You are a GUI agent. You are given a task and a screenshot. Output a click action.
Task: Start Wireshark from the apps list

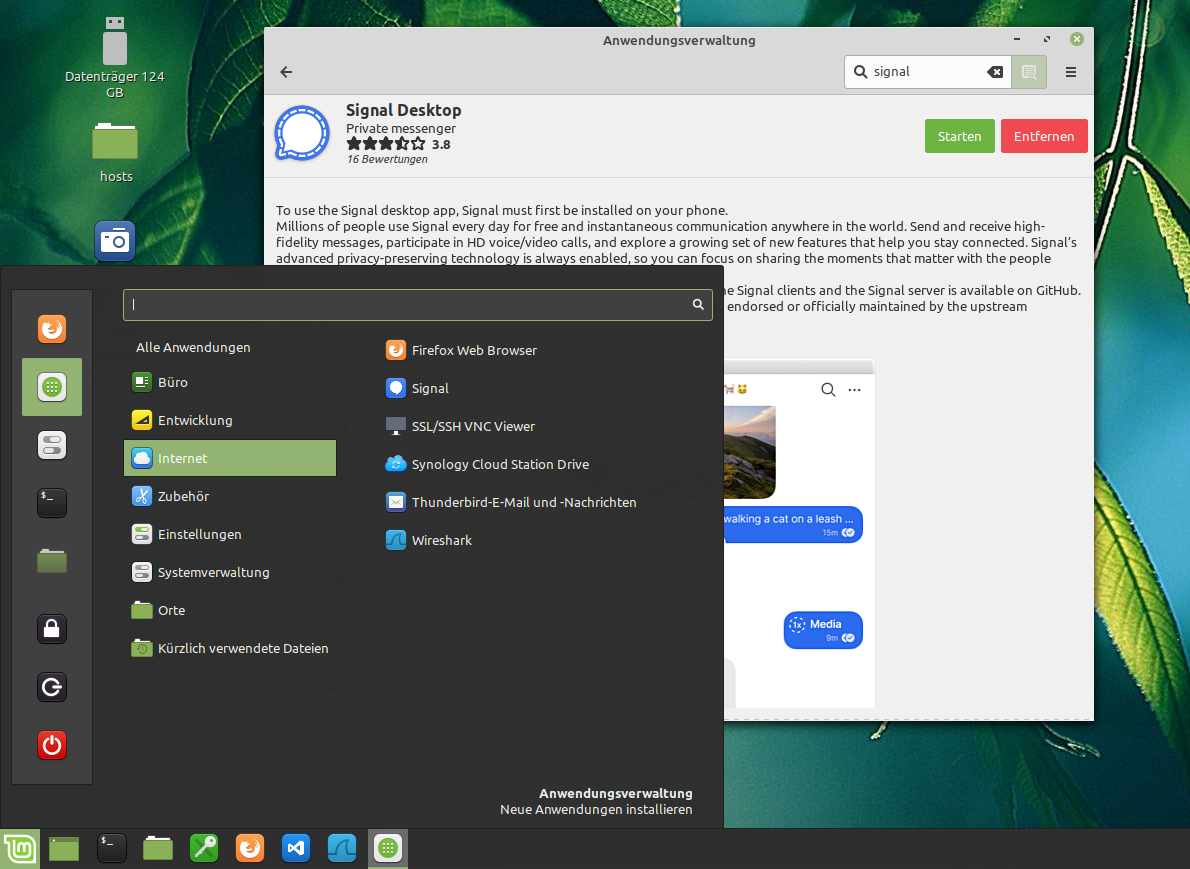441,540
